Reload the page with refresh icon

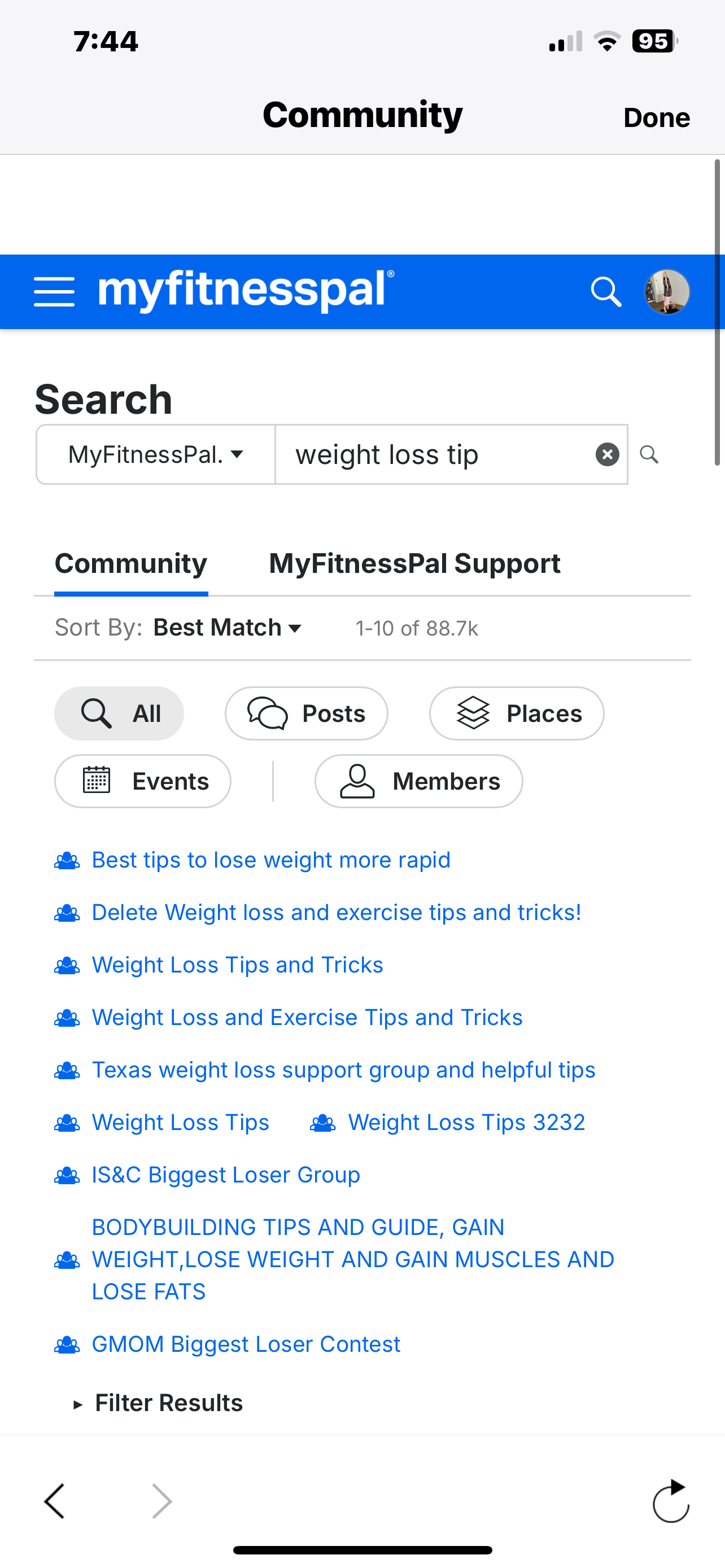click(671, 1501)
